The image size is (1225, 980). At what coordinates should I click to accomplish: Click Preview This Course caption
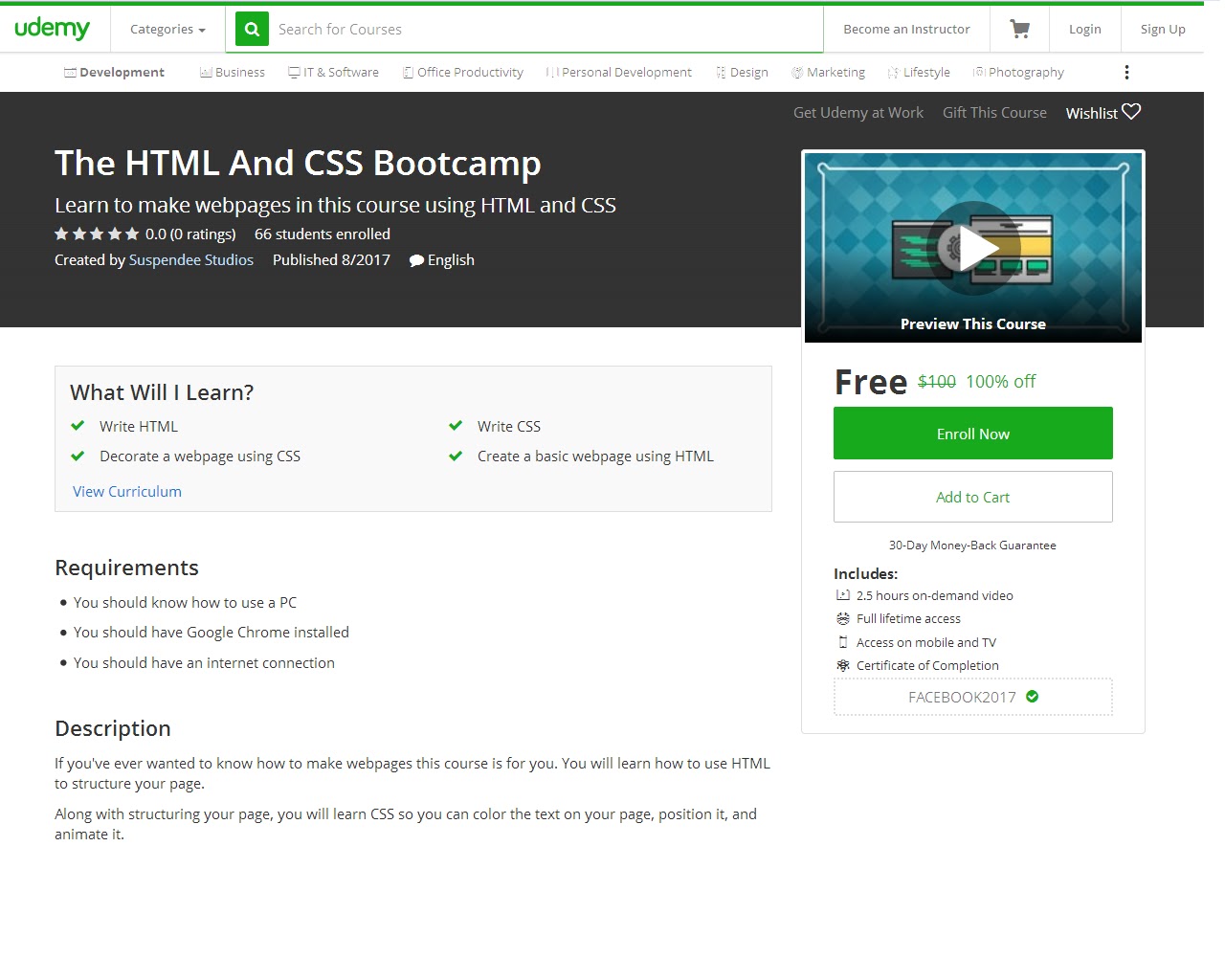(x=973, y=324)
